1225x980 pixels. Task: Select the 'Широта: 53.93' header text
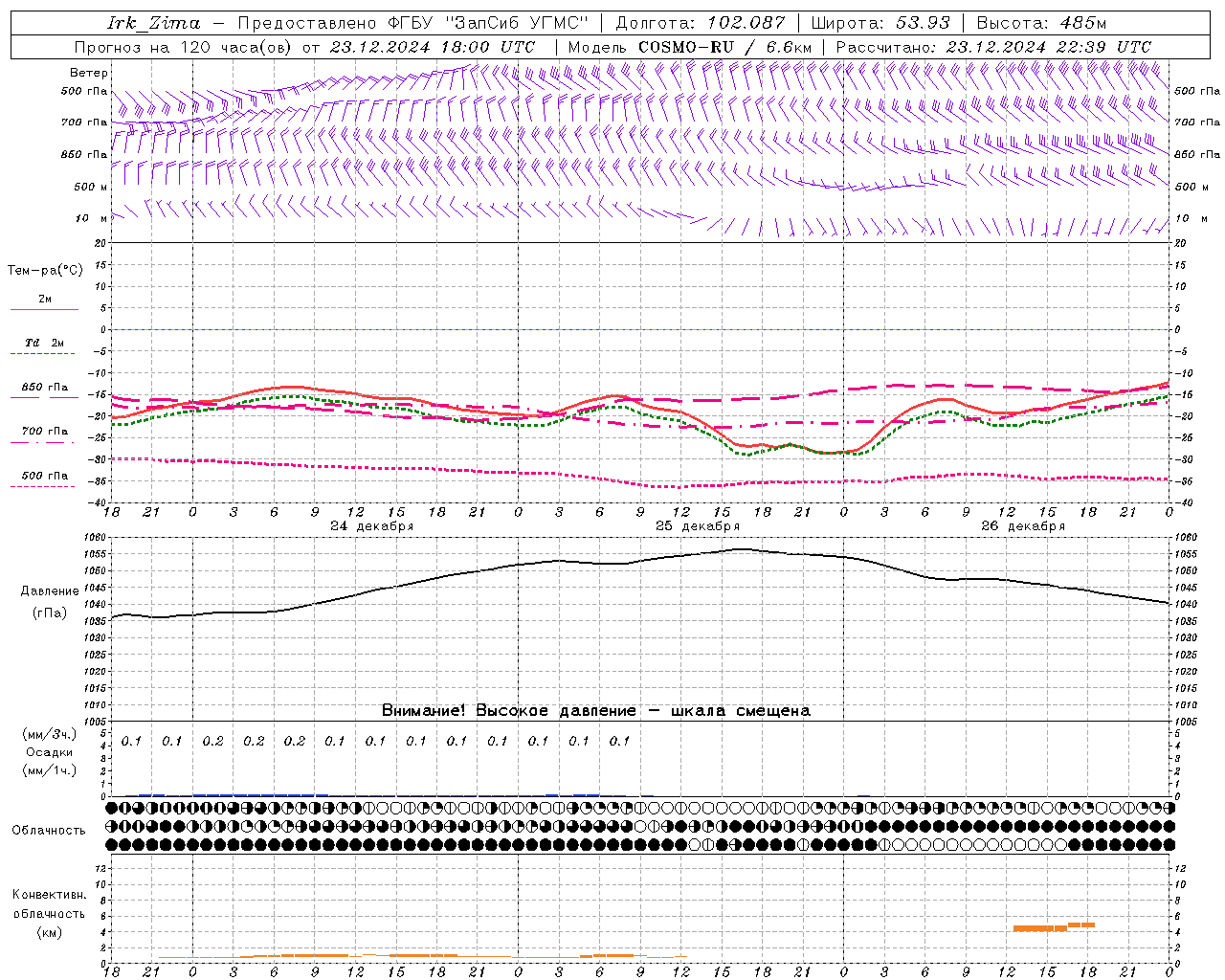(x=880, y=23)
